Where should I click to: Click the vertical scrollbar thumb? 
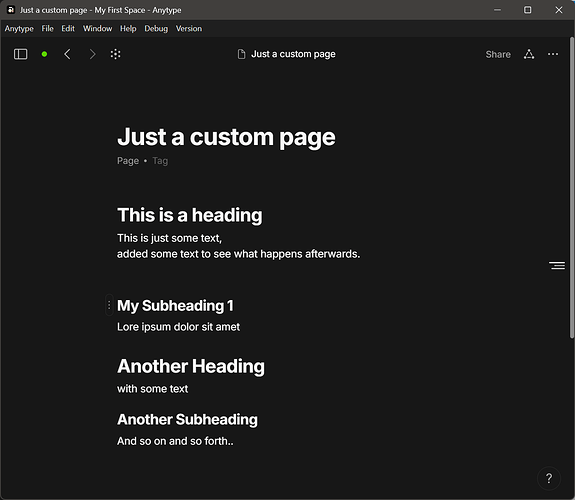coord(572,188)
